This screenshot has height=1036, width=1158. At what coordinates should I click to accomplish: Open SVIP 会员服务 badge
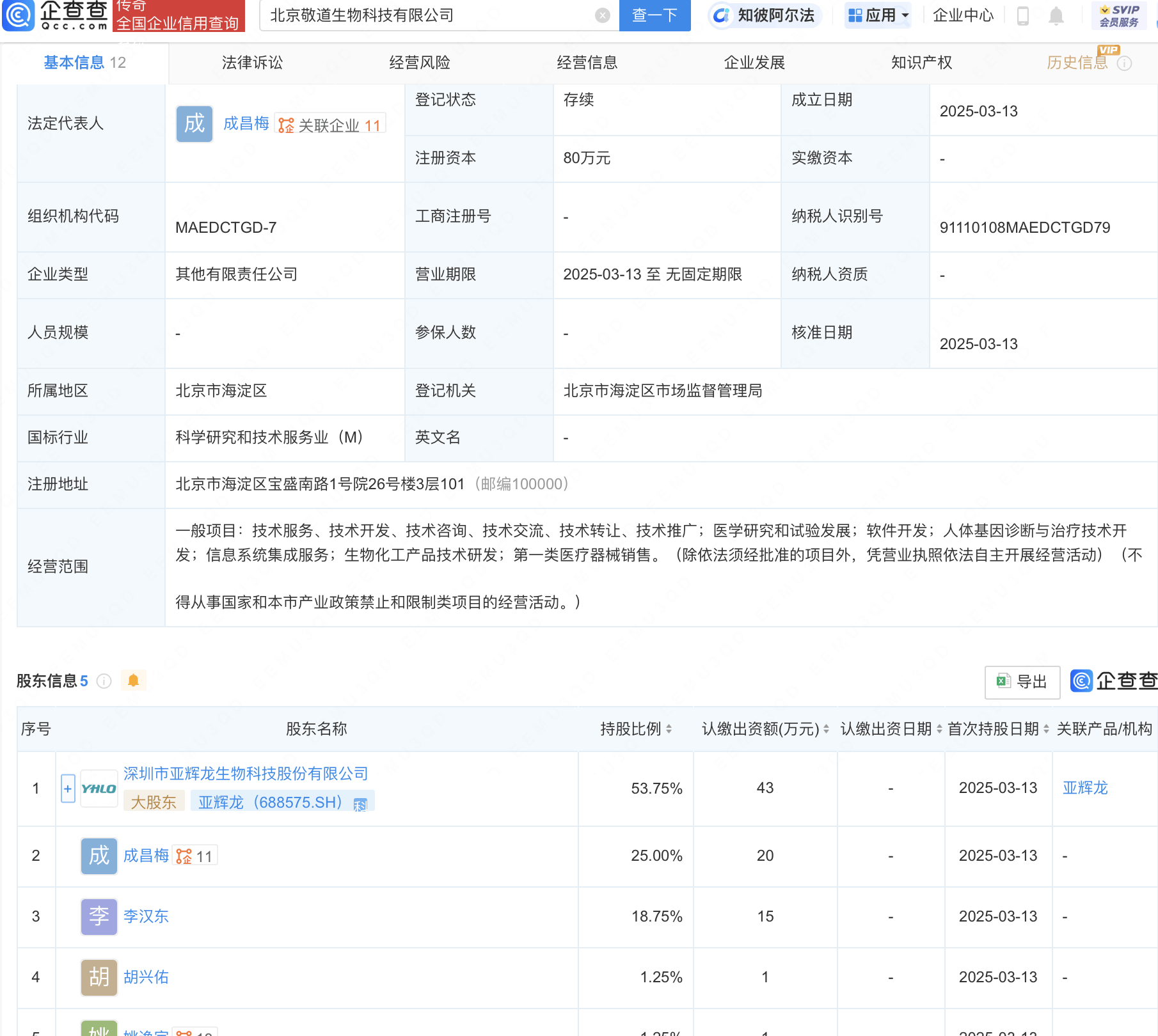click(1119, 15)
